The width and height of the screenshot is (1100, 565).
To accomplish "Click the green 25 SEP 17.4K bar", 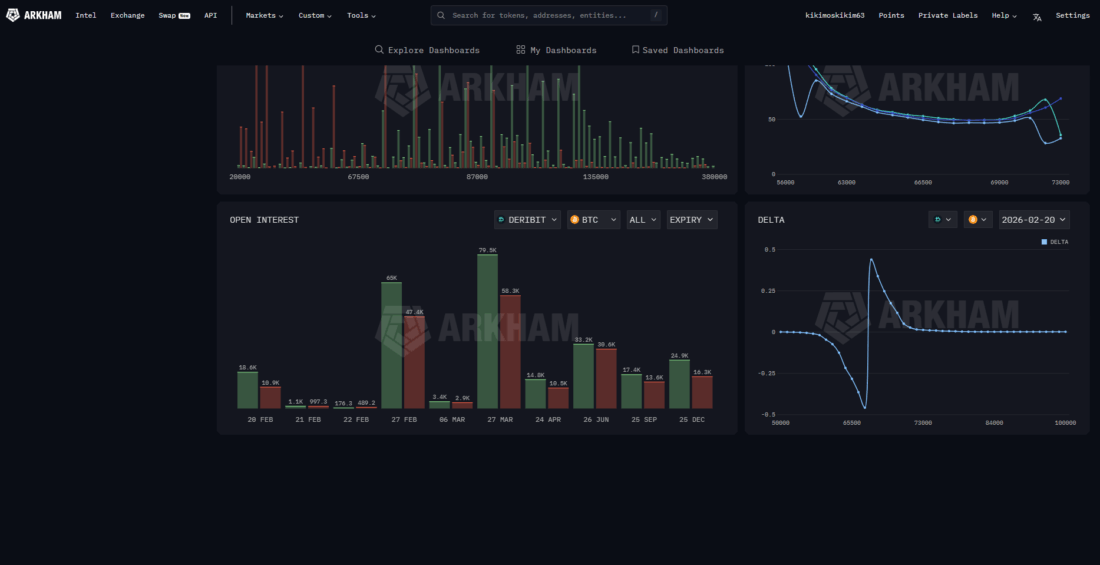I will click(631, 392).
